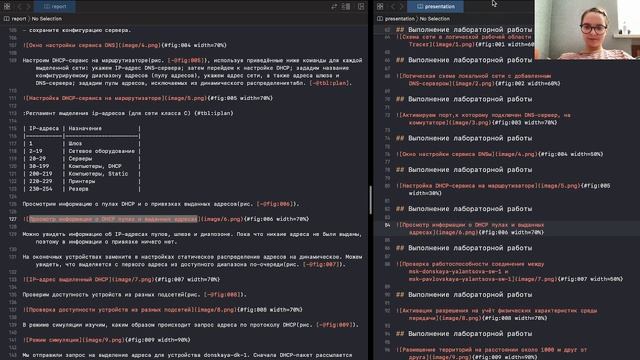Click the '200-219' address cell
This screenshot has height=360, width=640.
(40, 174)
